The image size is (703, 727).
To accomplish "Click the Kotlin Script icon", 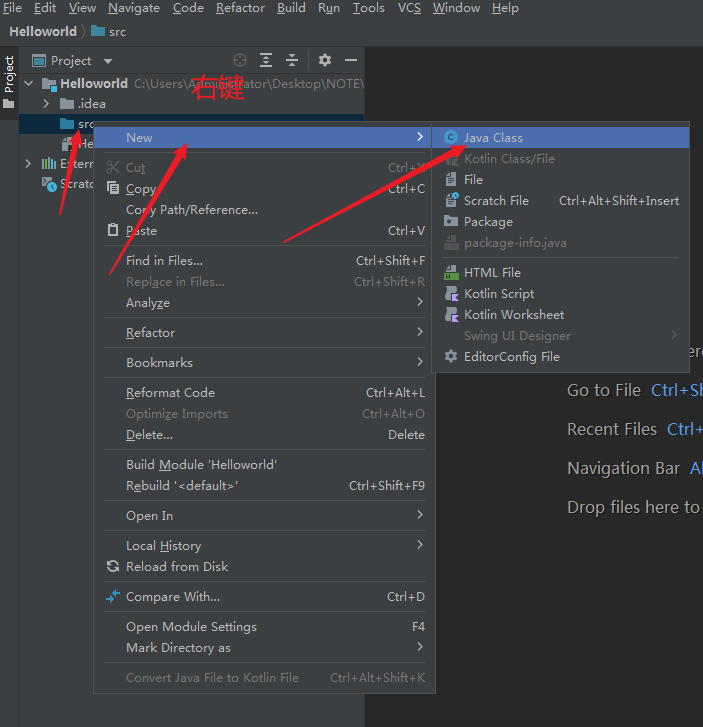I will (x=451, y=293).
